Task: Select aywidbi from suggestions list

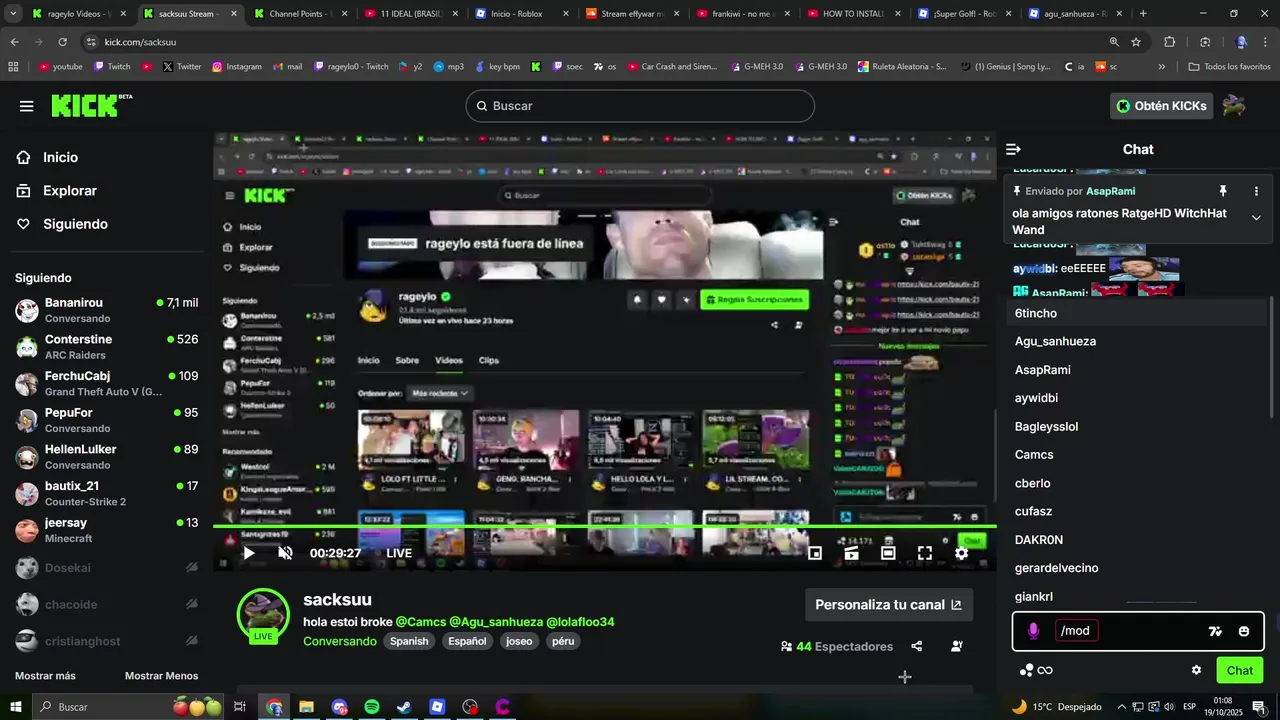Action: point(1137,398)
